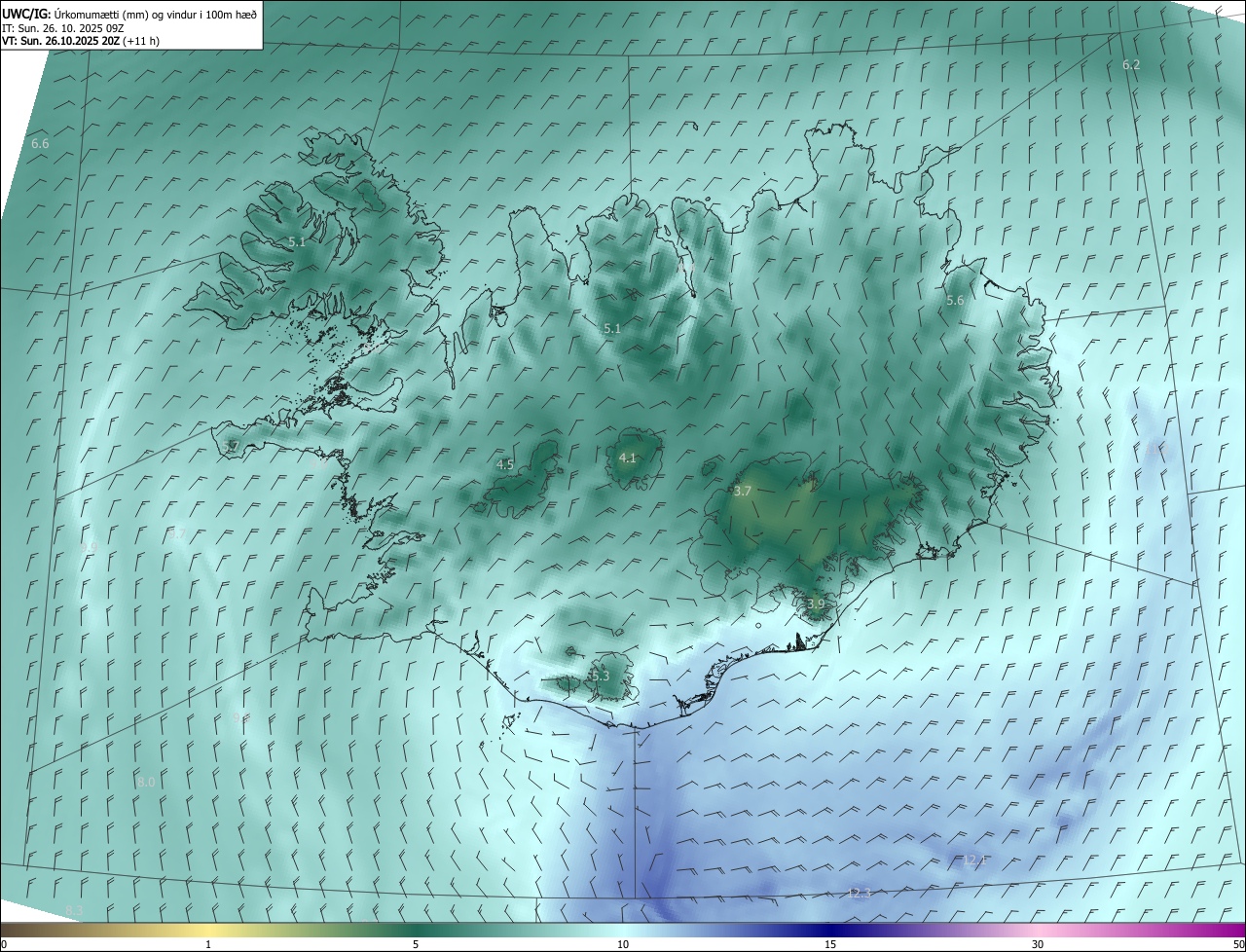Select the 5.3 value on Mýrdalsjökull glacier

(x=600, y=677)
